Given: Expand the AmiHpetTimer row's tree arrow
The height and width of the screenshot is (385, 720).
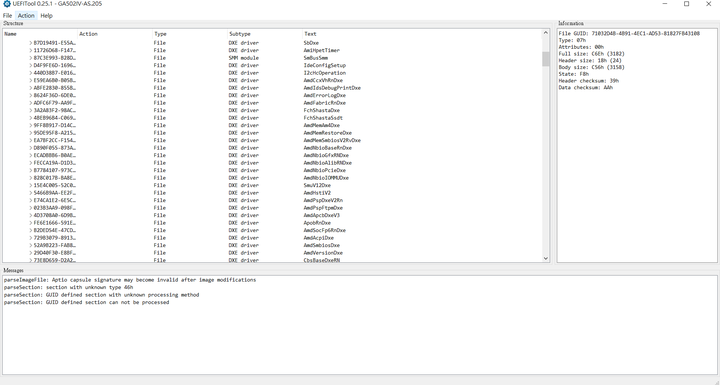Looking at the screenshot, I should 31,51.
